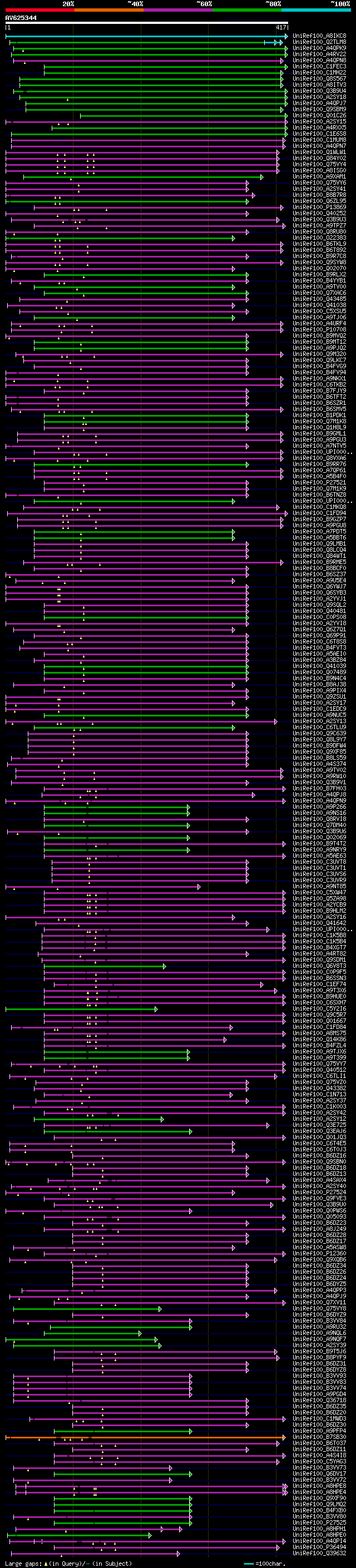Click the purple ~60% identity legend segment

(179, 10)
